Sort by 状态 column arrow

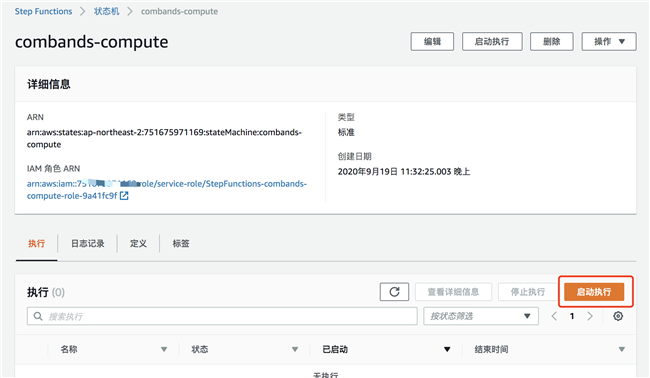tap(295, 349)
